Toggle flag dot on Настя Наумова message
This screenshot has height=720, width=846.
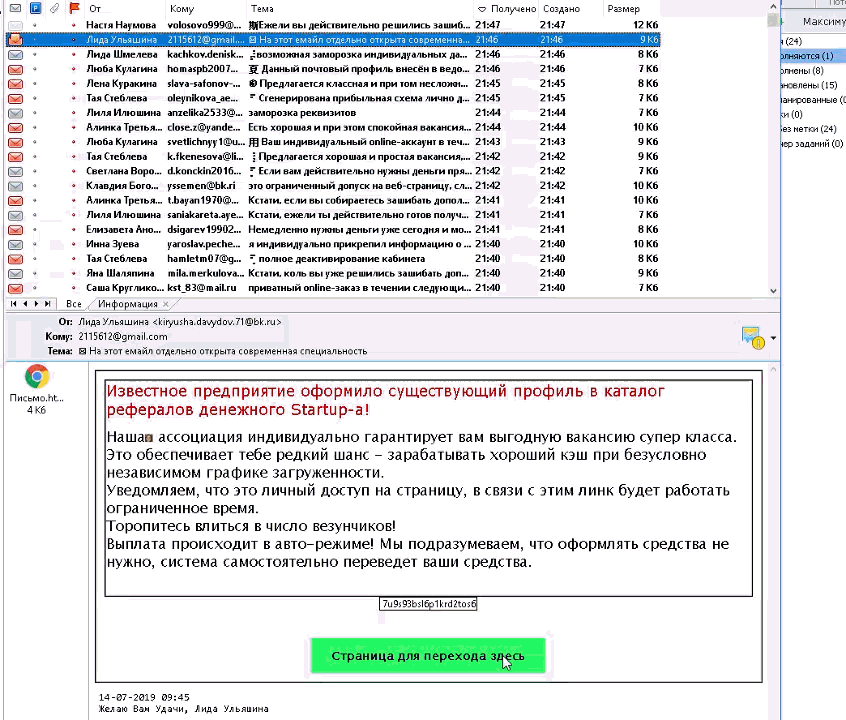74,25
